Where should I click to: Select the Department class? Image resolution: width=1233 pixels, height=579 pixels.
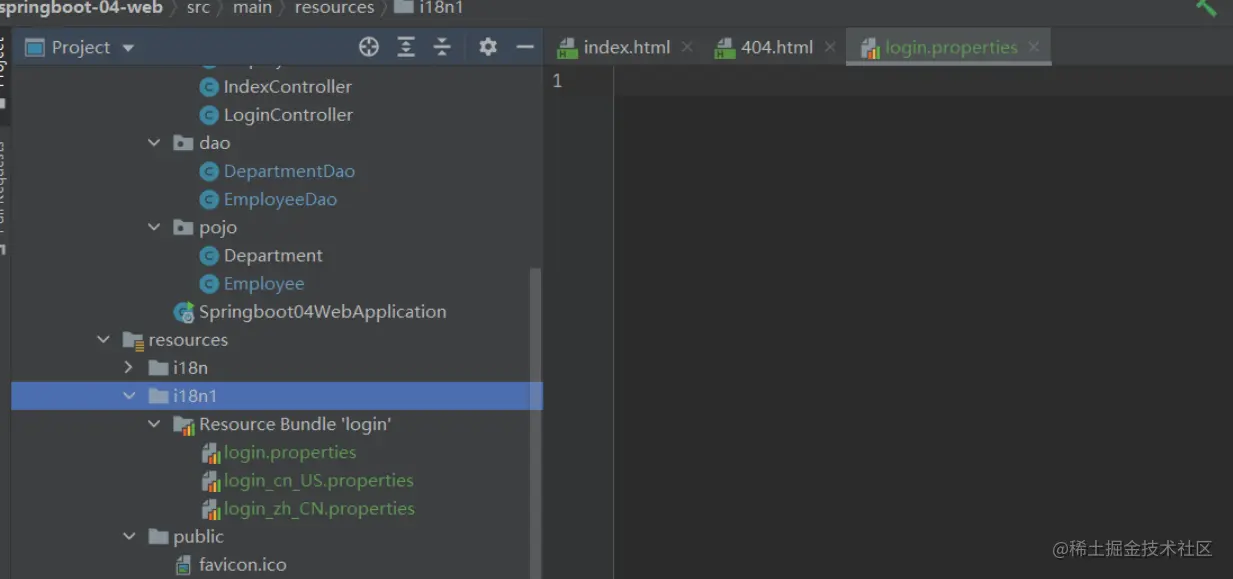tap(273, 255)
